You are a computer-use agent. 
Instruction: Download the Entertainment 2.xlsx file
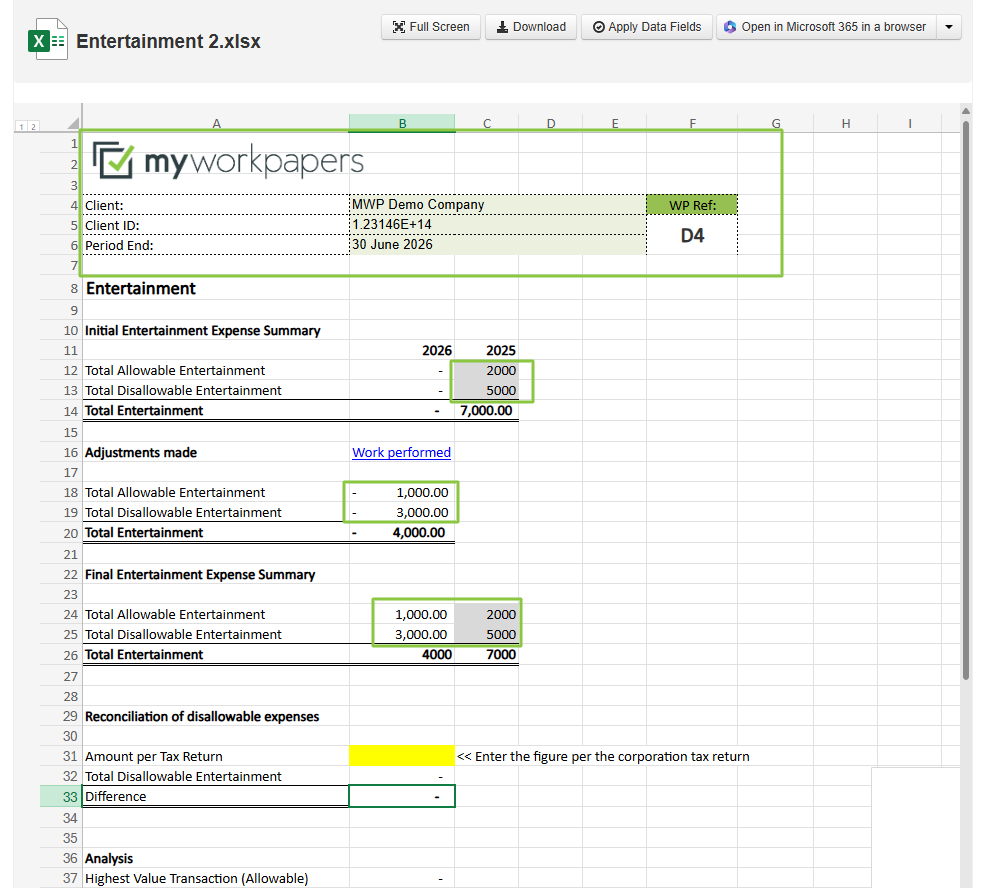point(531,27)
